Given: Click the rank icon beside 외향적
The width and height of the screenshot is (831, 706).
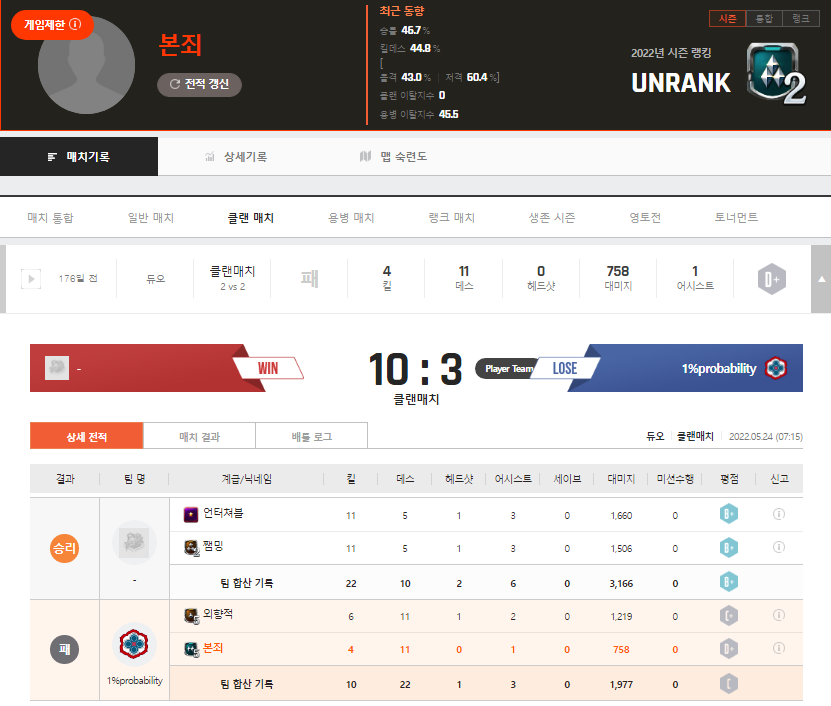Looking at the screenshot, I should tap(191, 615).
